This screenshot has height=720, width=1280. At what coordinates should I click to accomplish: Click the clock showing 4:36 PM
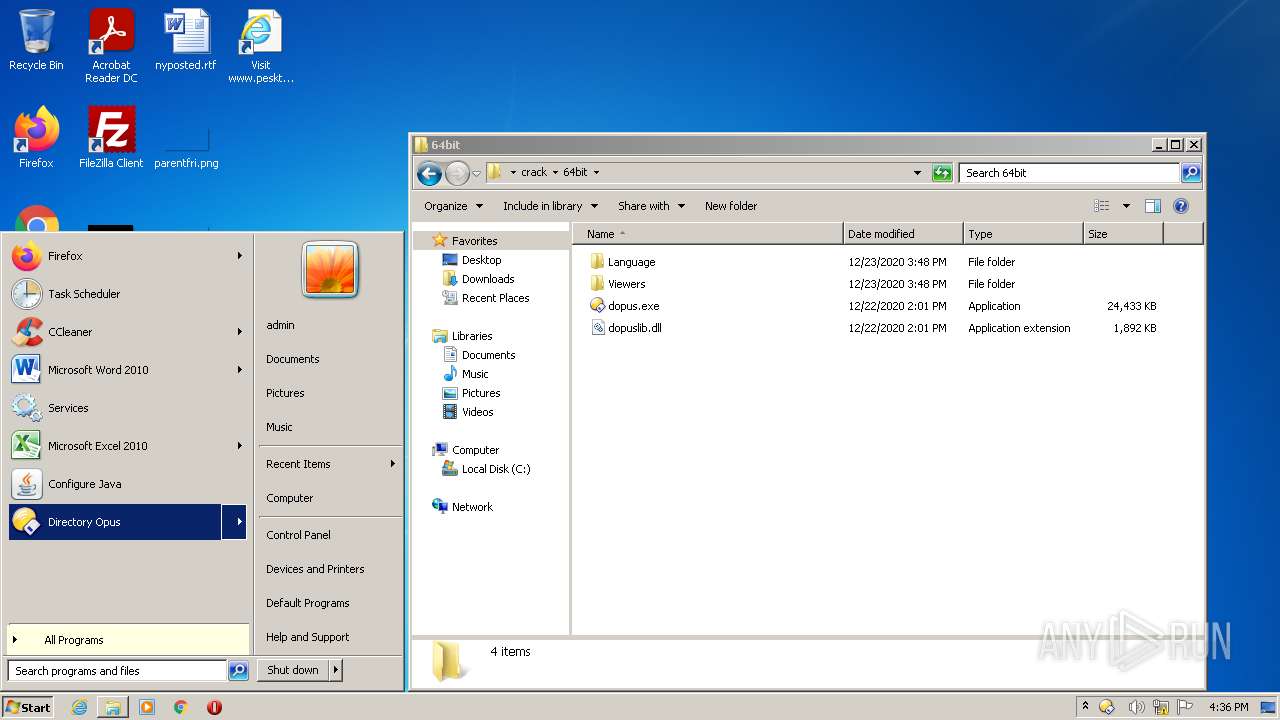[1228, 707]
